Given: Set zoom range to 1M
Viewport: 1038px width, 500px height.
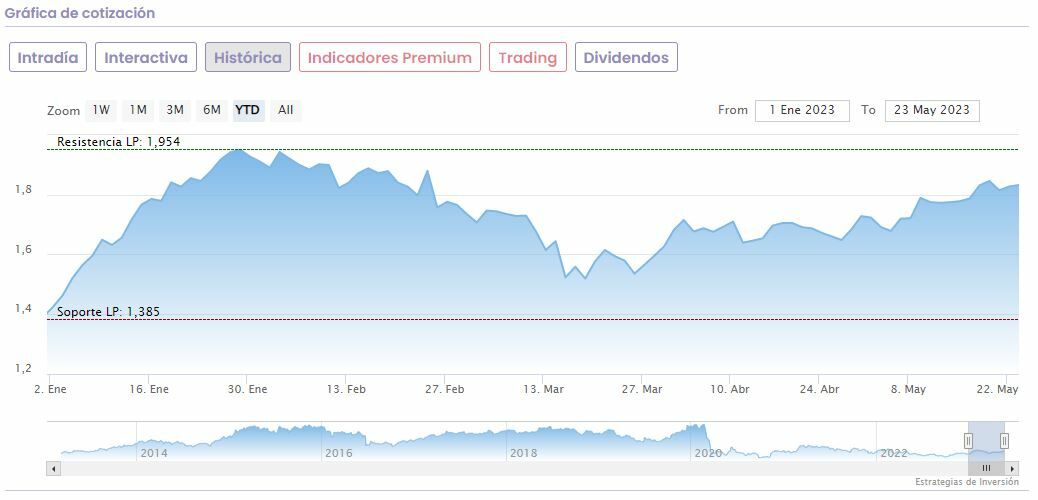Looking at the screenshot, I should click(x=138, y=110).
